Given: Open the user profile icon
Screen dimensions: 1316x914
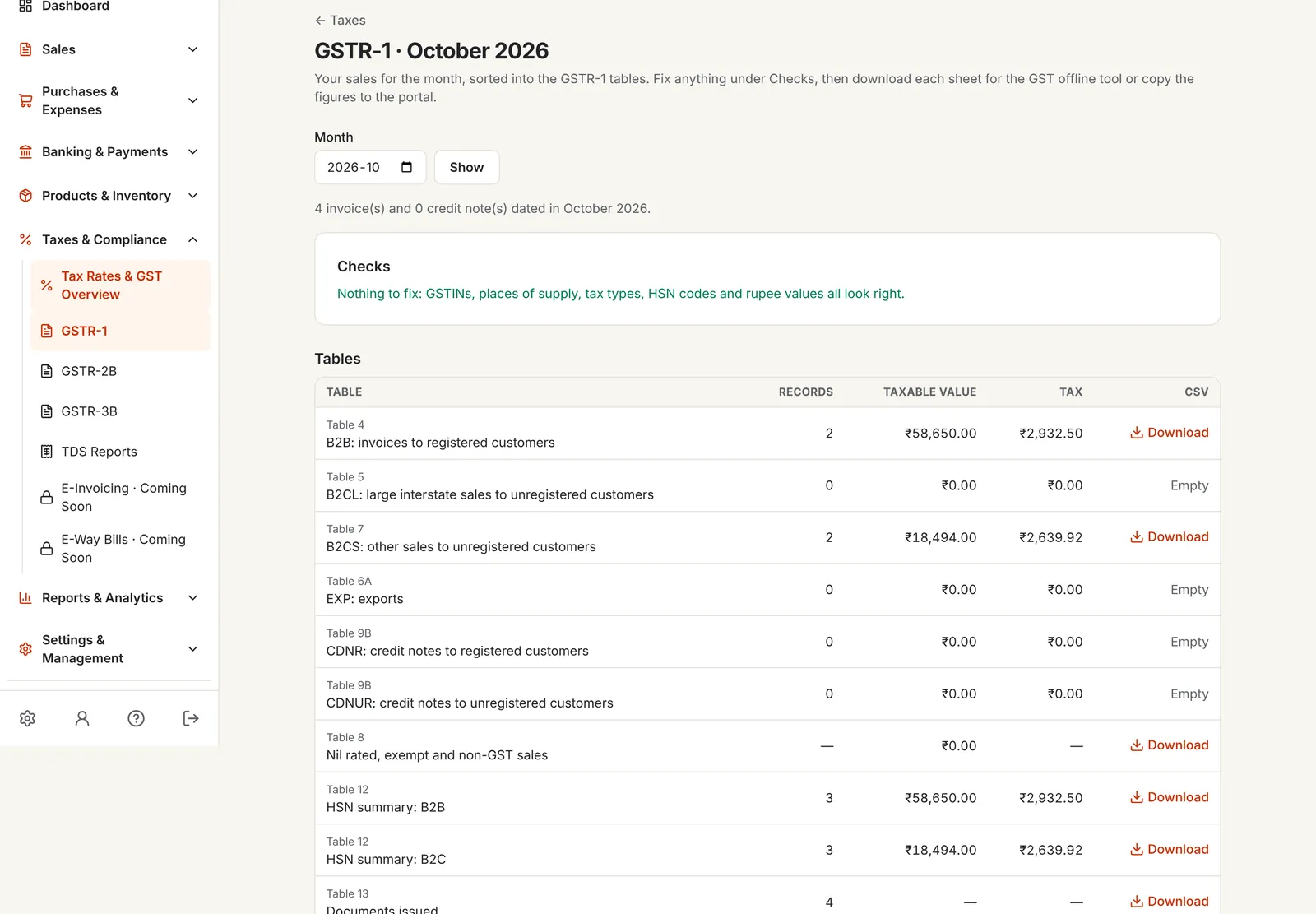Looking at the screenshot, I should 82,718.
